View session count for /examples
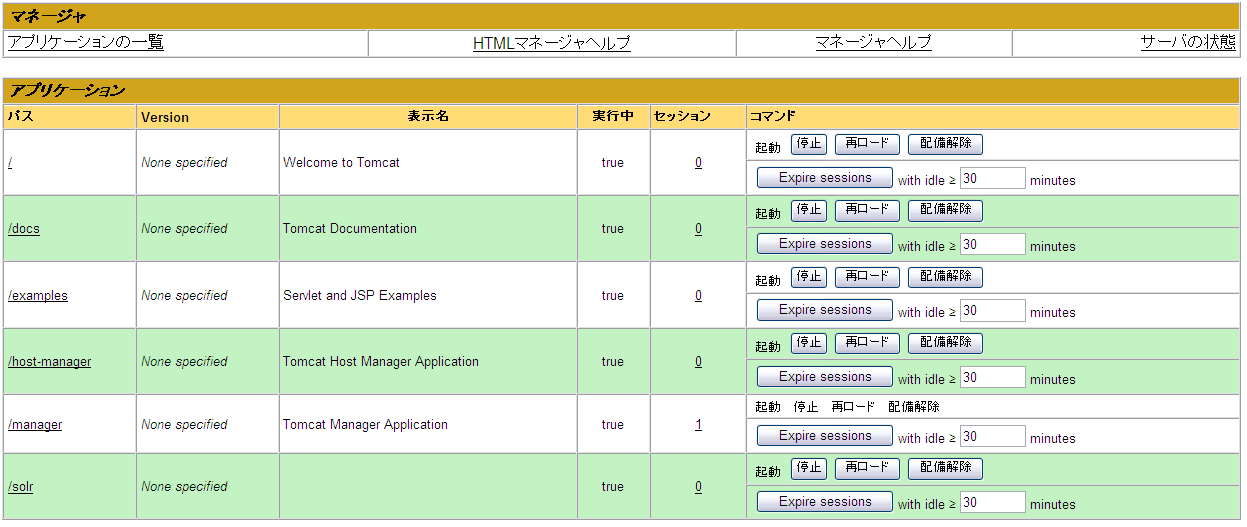 pos(699,296)
